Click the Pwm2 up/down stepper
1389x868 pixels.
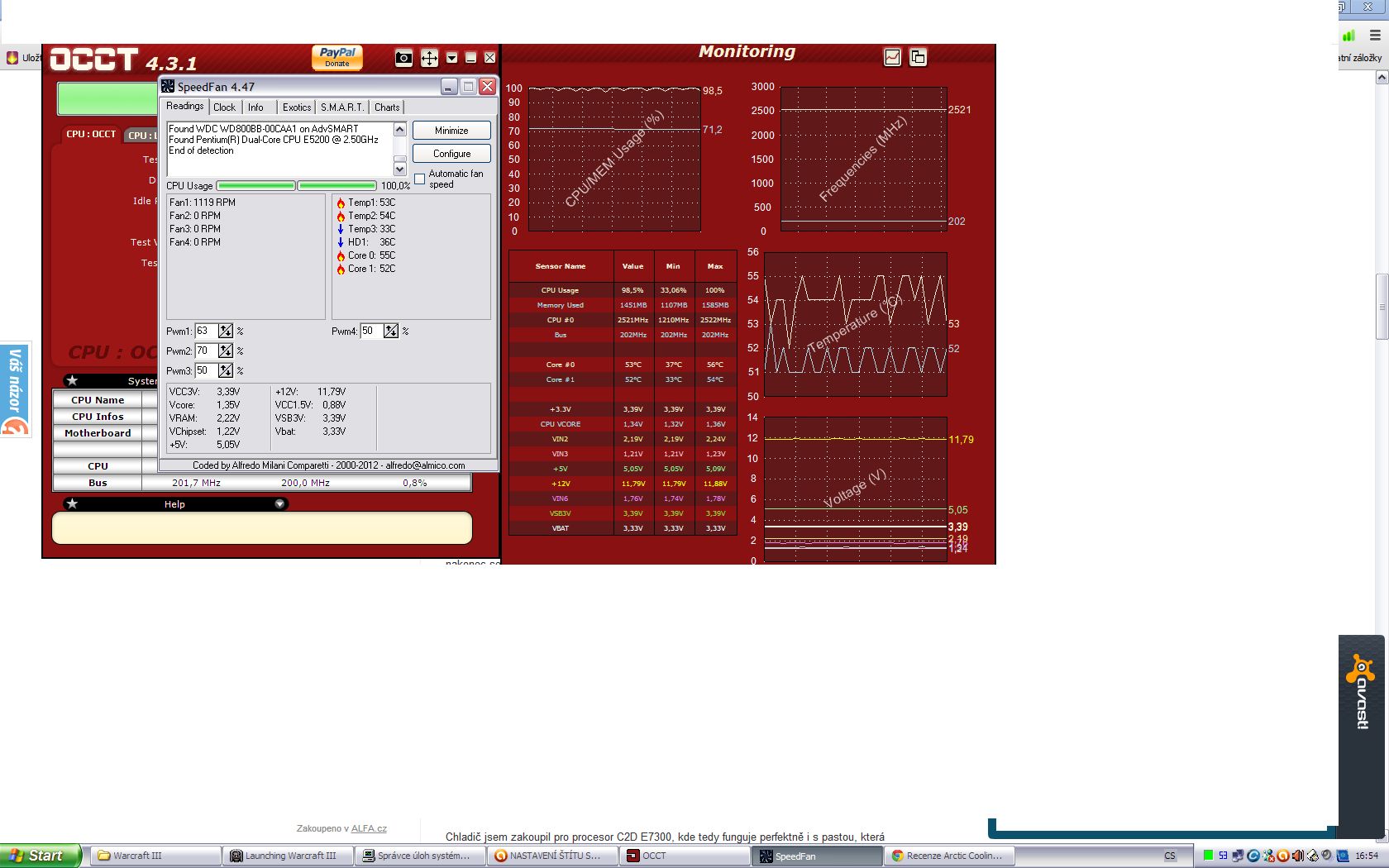pyautogui.click(x=226, y=351)
